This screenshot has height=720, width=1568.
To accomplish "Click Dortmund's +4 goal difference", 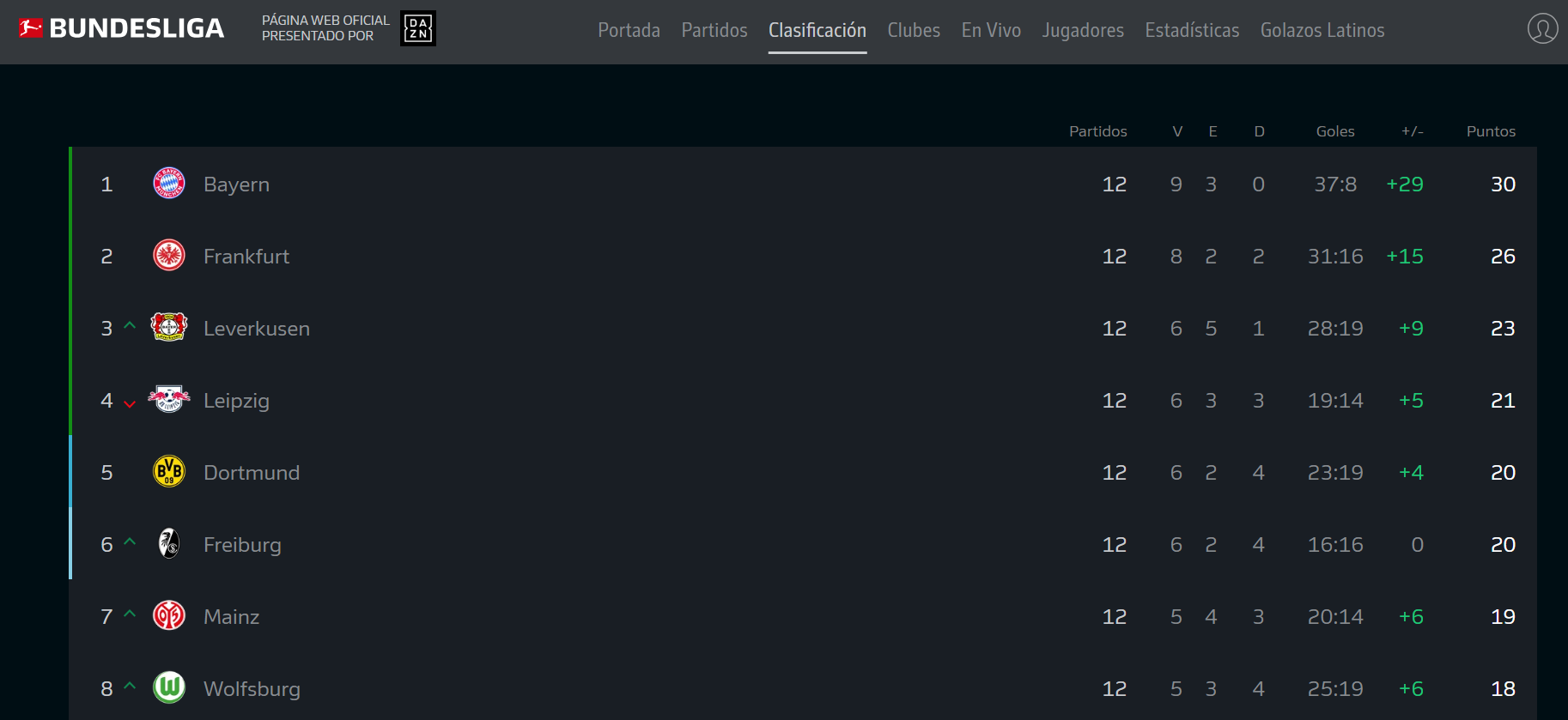I will (x=1411, y=473).
